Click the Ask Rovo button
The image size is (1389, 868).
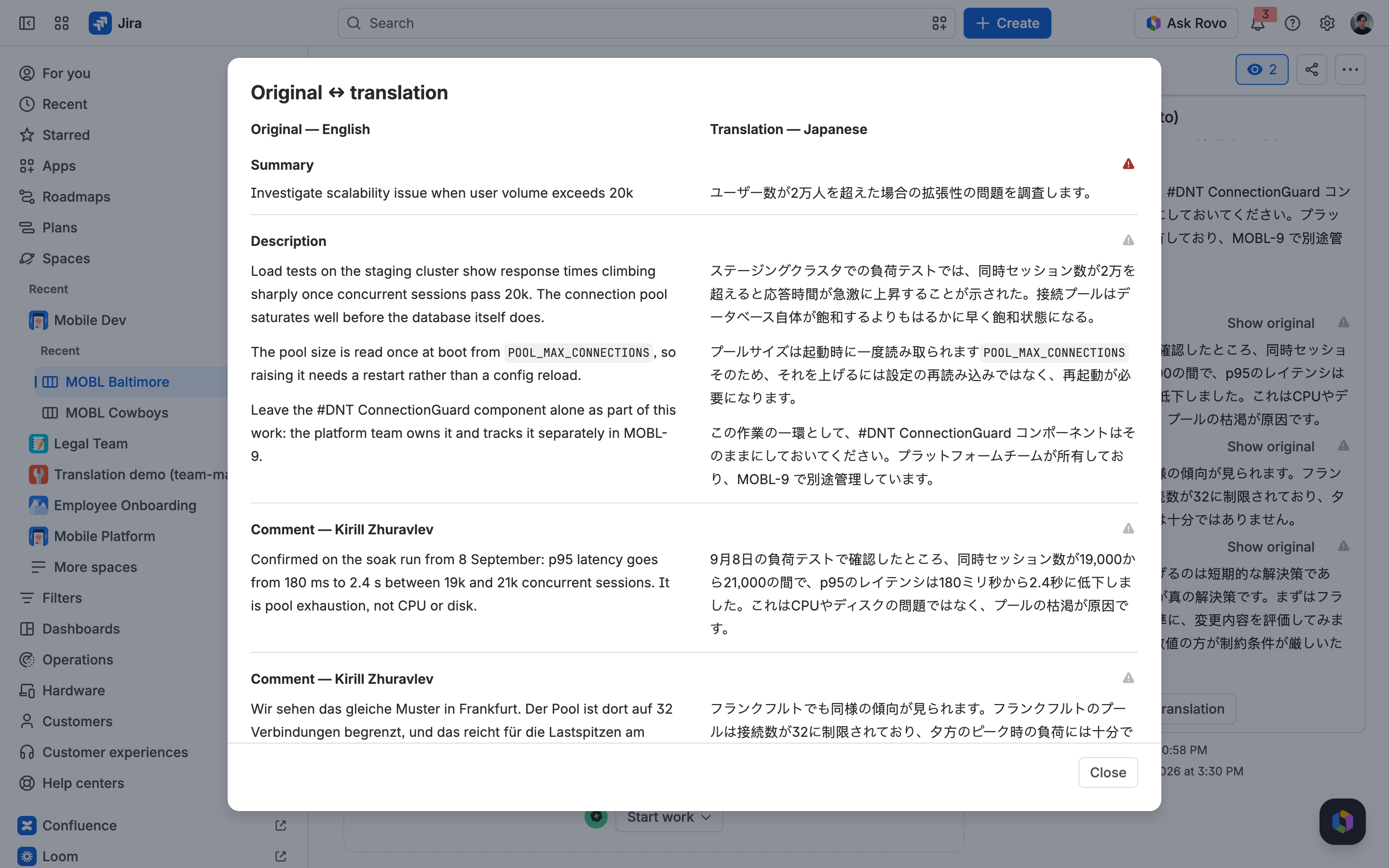[x=1186, y=23]
